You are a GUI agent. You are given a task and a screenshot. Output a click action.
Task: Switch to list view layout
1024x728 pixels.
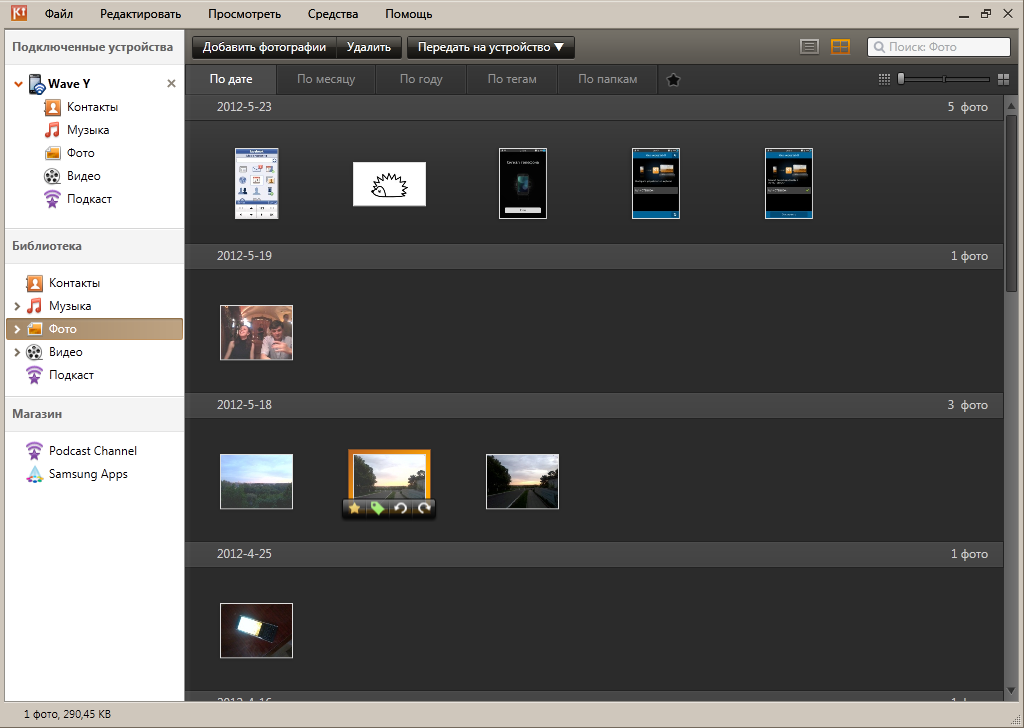point(810,47)
